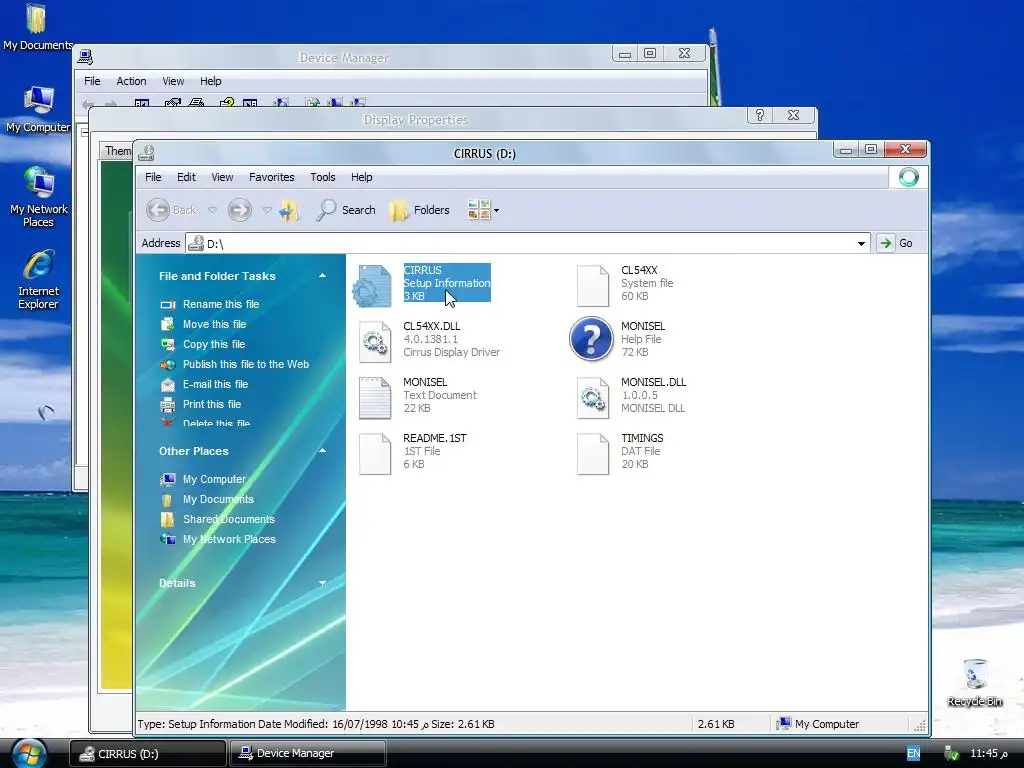Go up one folder level
Viewport: 1024px width, 768px height.
point(289,210)
